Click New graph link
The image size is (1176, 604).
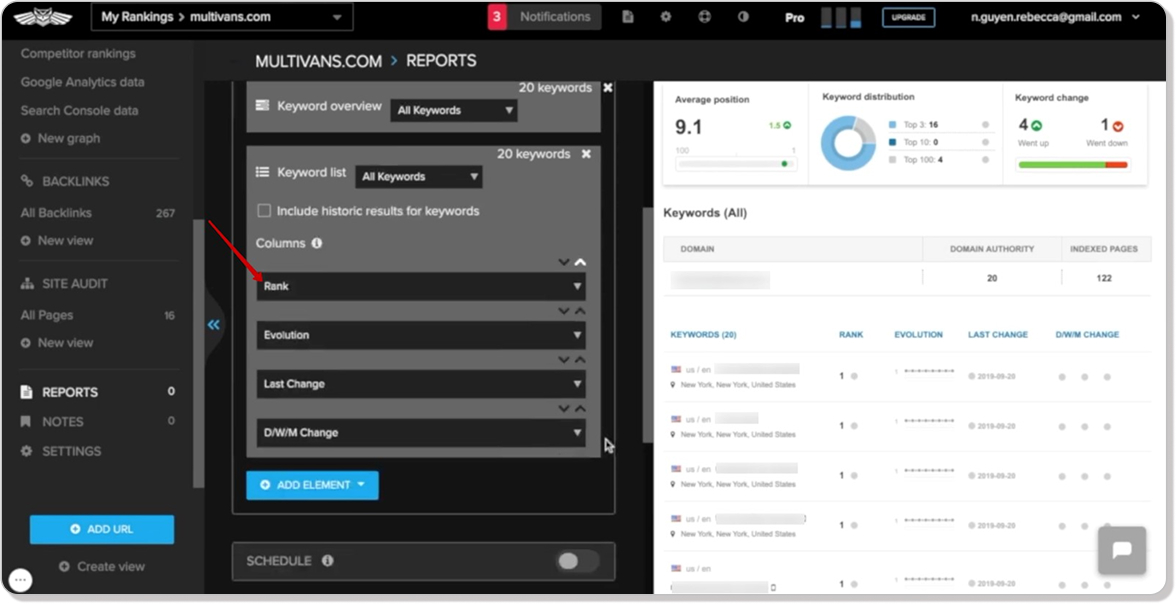click(60, 138)
